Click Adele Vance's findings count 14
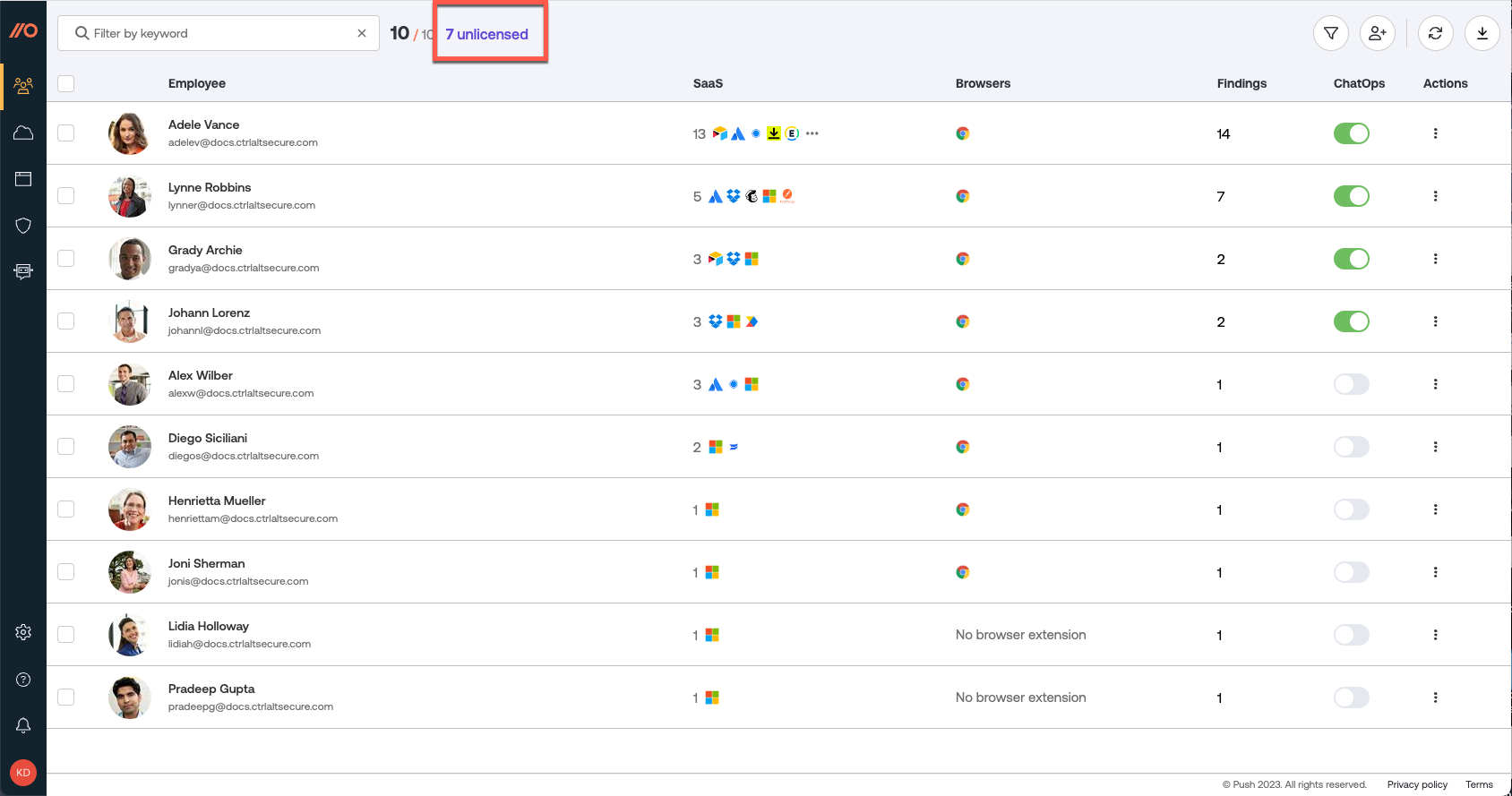This screenshot has width=1512, height=796. pyautogui.click(x=1224, y=133)
